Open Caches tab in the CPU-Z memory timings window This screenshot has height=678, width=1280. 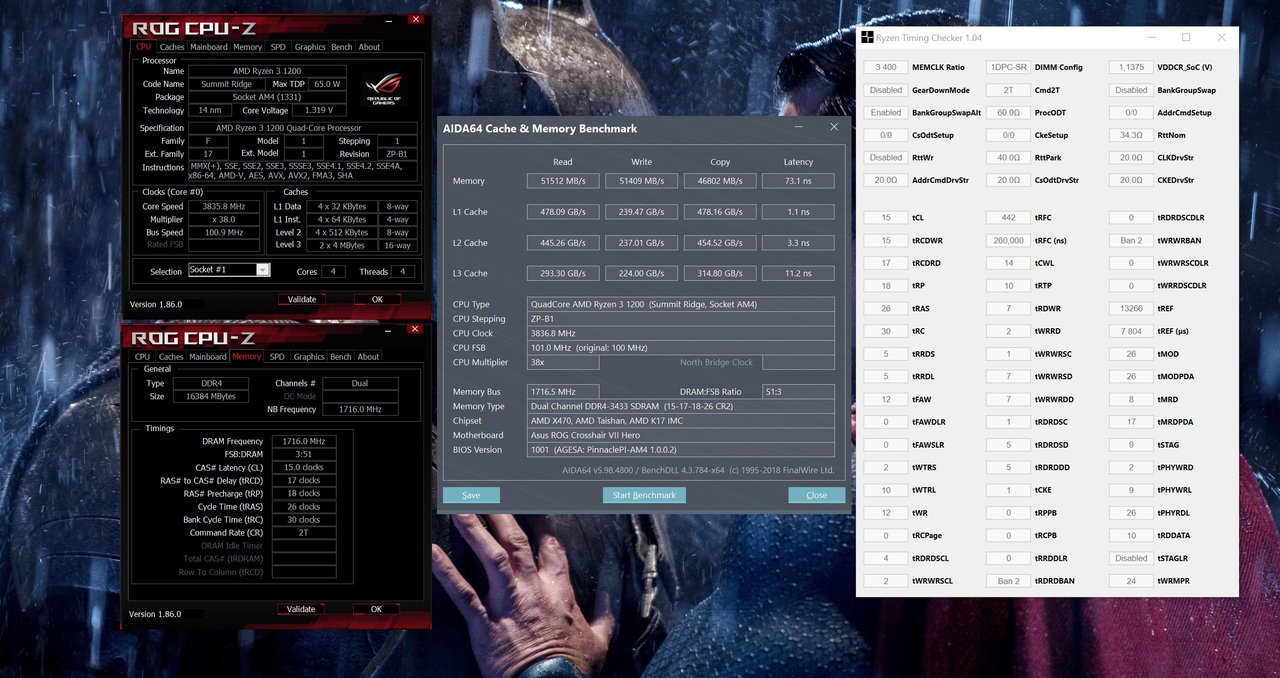point(171,357)
